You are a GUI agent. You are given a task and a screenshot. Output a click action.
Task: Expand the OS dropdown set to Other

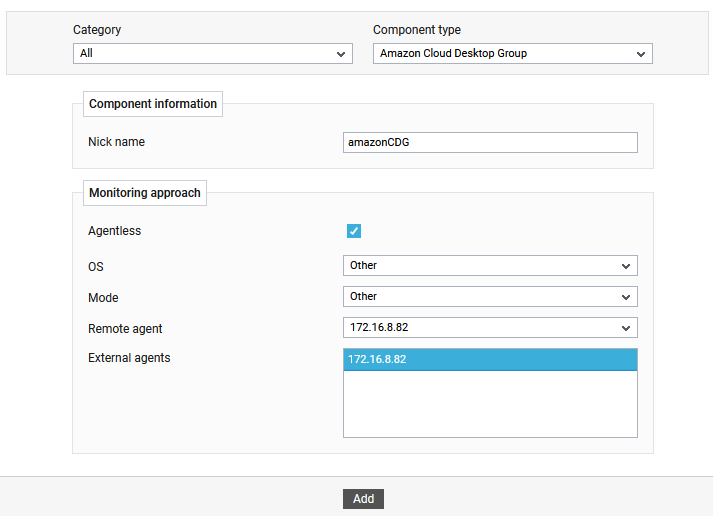click(490, 266)
